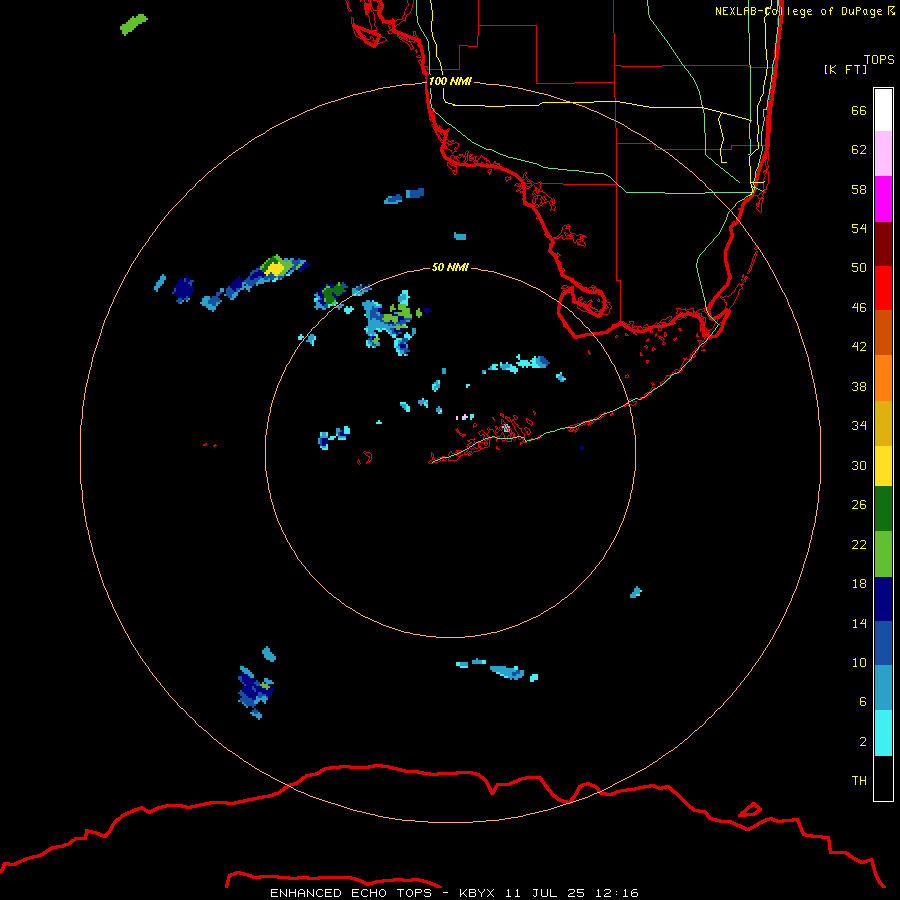Click the "46" legend value
Viewport: 900px width, 900px height.
pos(859,308)
